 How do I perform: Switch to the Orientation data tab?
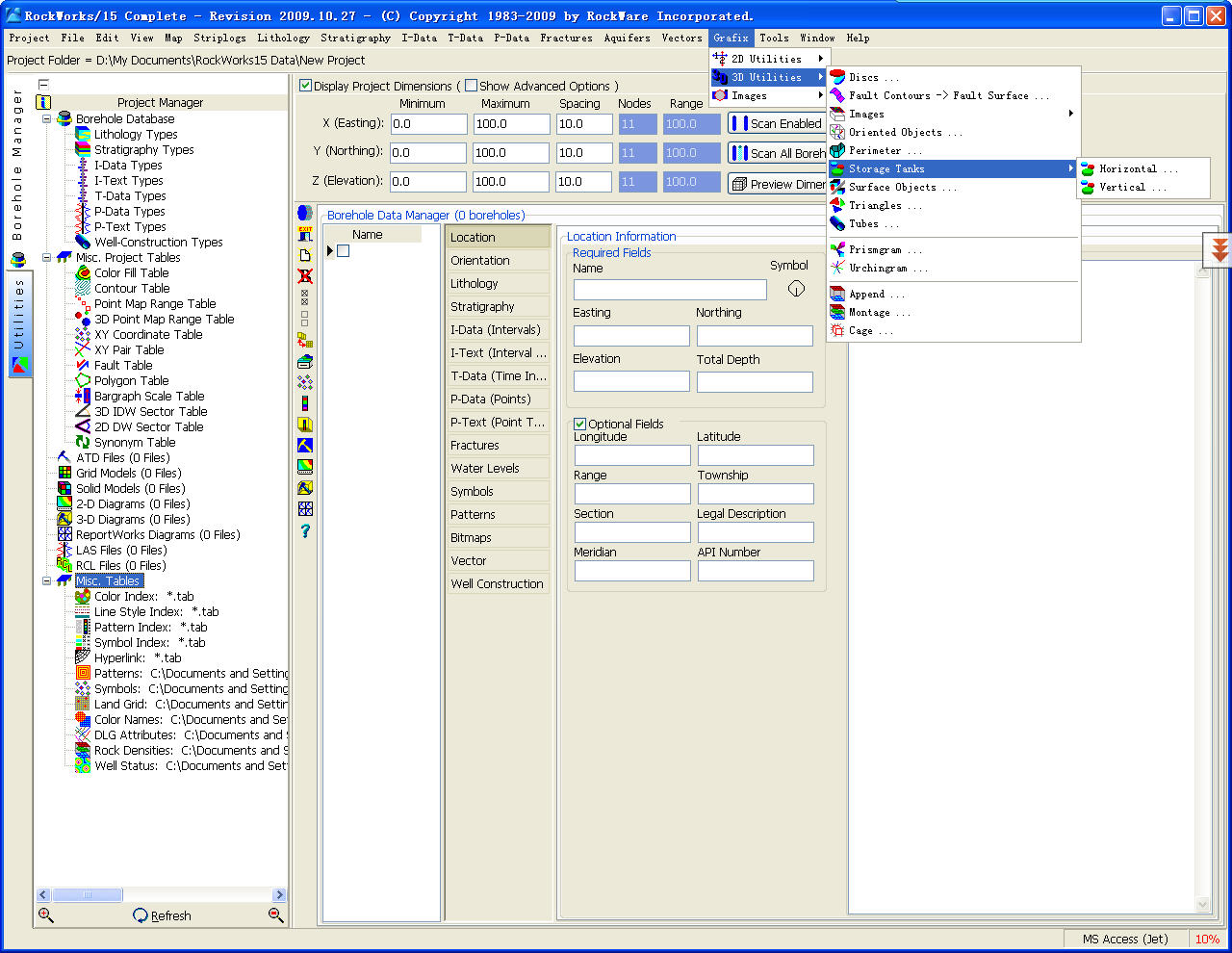(x=498, y=260)
